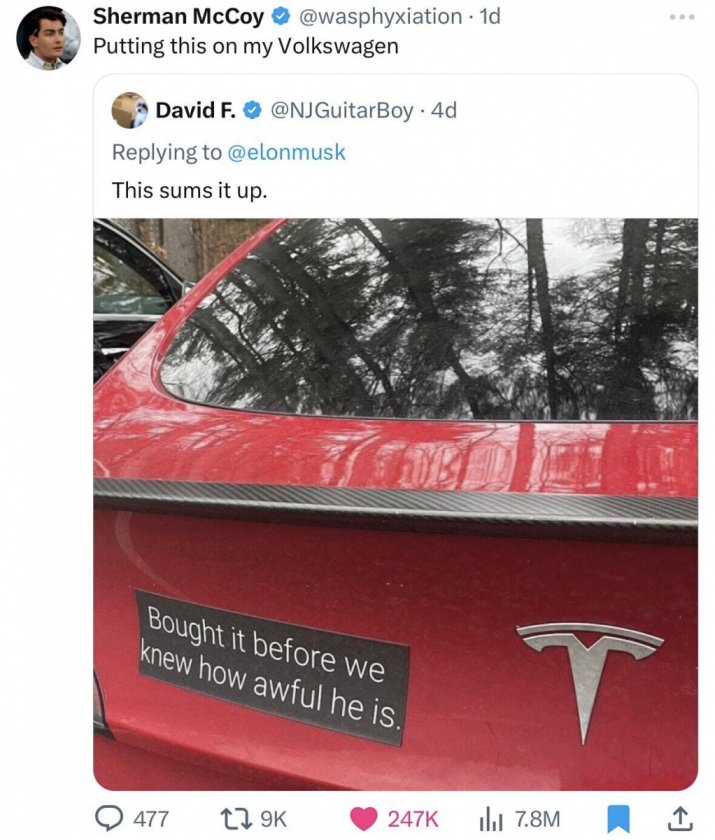
Task: Click the share upload icon
Action: click(x=679, y=818)
